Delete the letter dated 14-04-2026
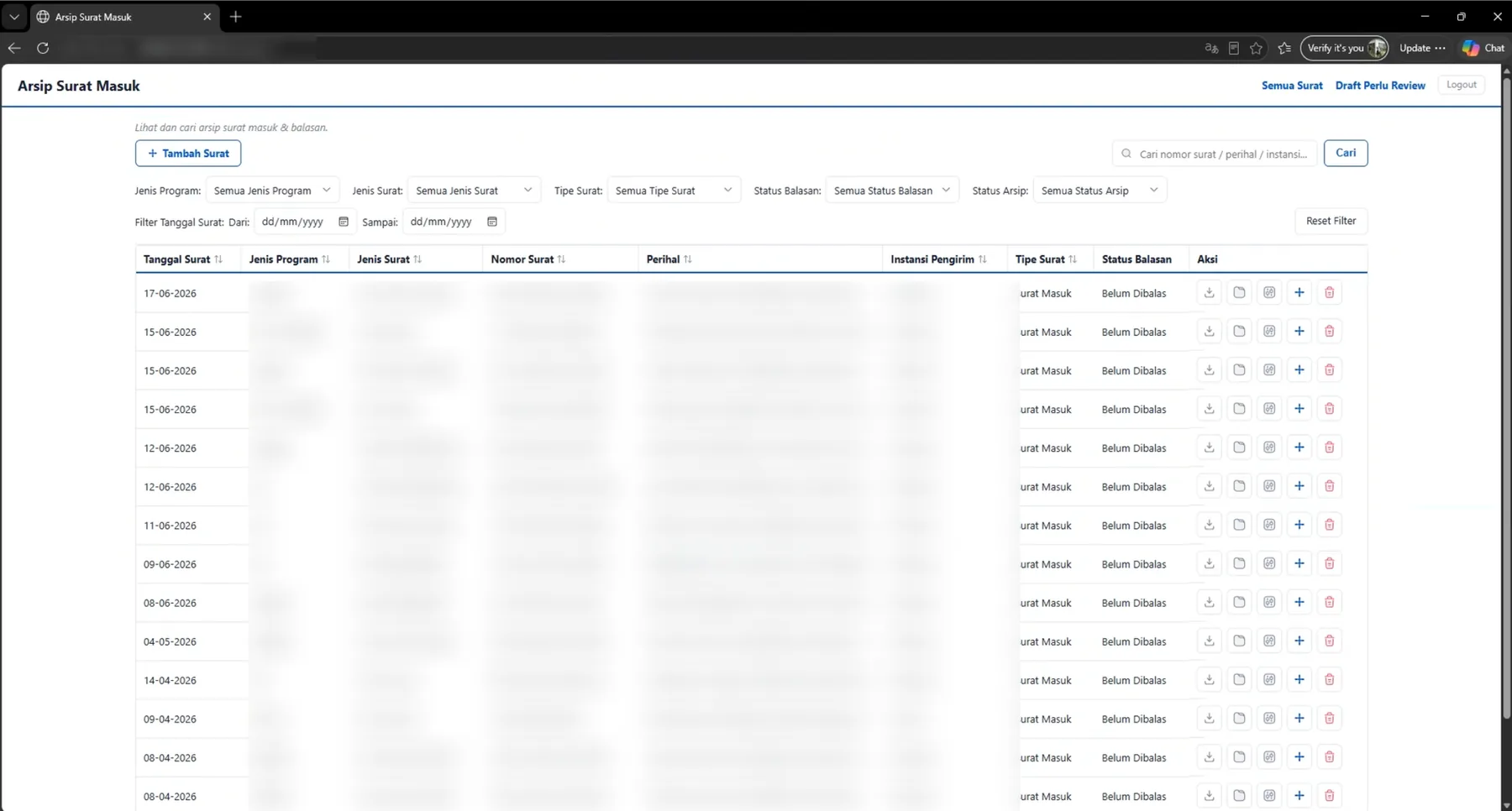 (1330, 679)
